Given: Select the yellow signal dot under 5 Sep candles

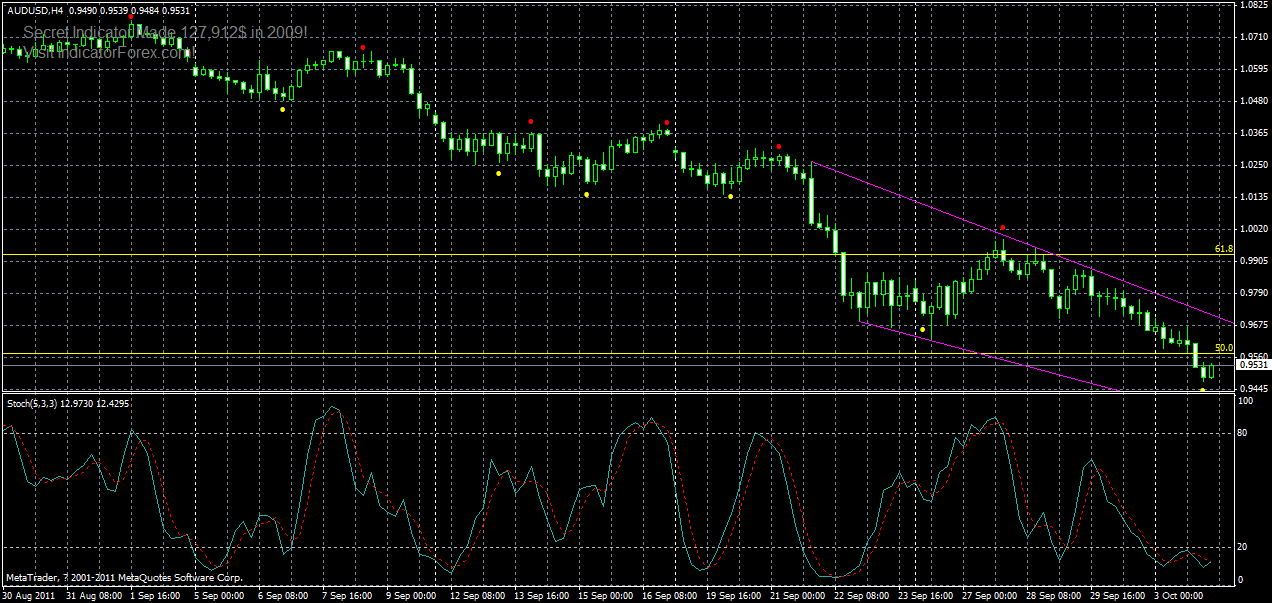Looking at the screenshot, I should point(282,109).
